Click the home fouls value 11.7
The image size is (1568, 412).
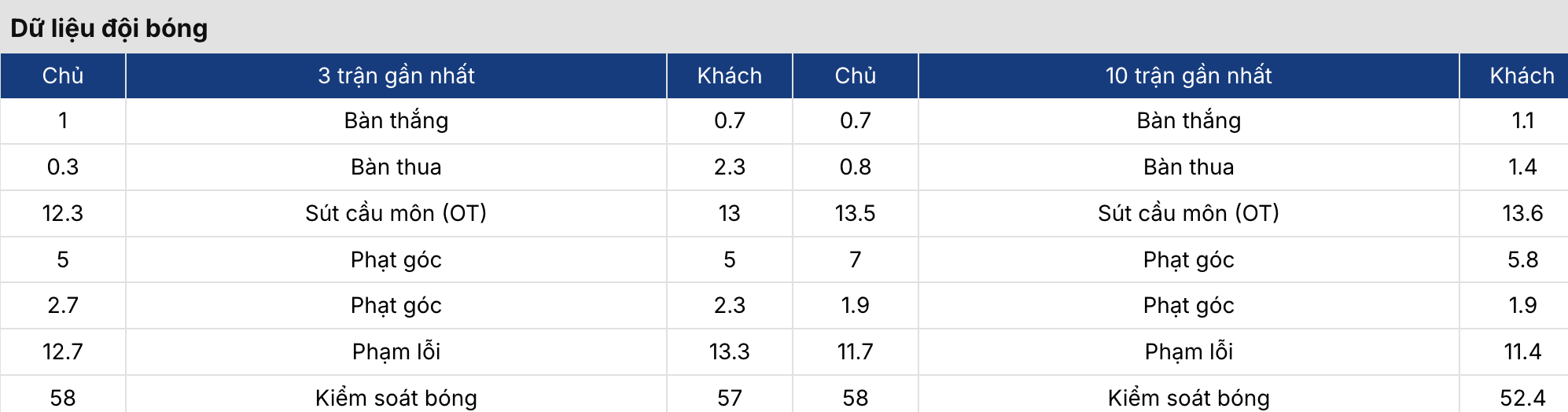point(855,351)
